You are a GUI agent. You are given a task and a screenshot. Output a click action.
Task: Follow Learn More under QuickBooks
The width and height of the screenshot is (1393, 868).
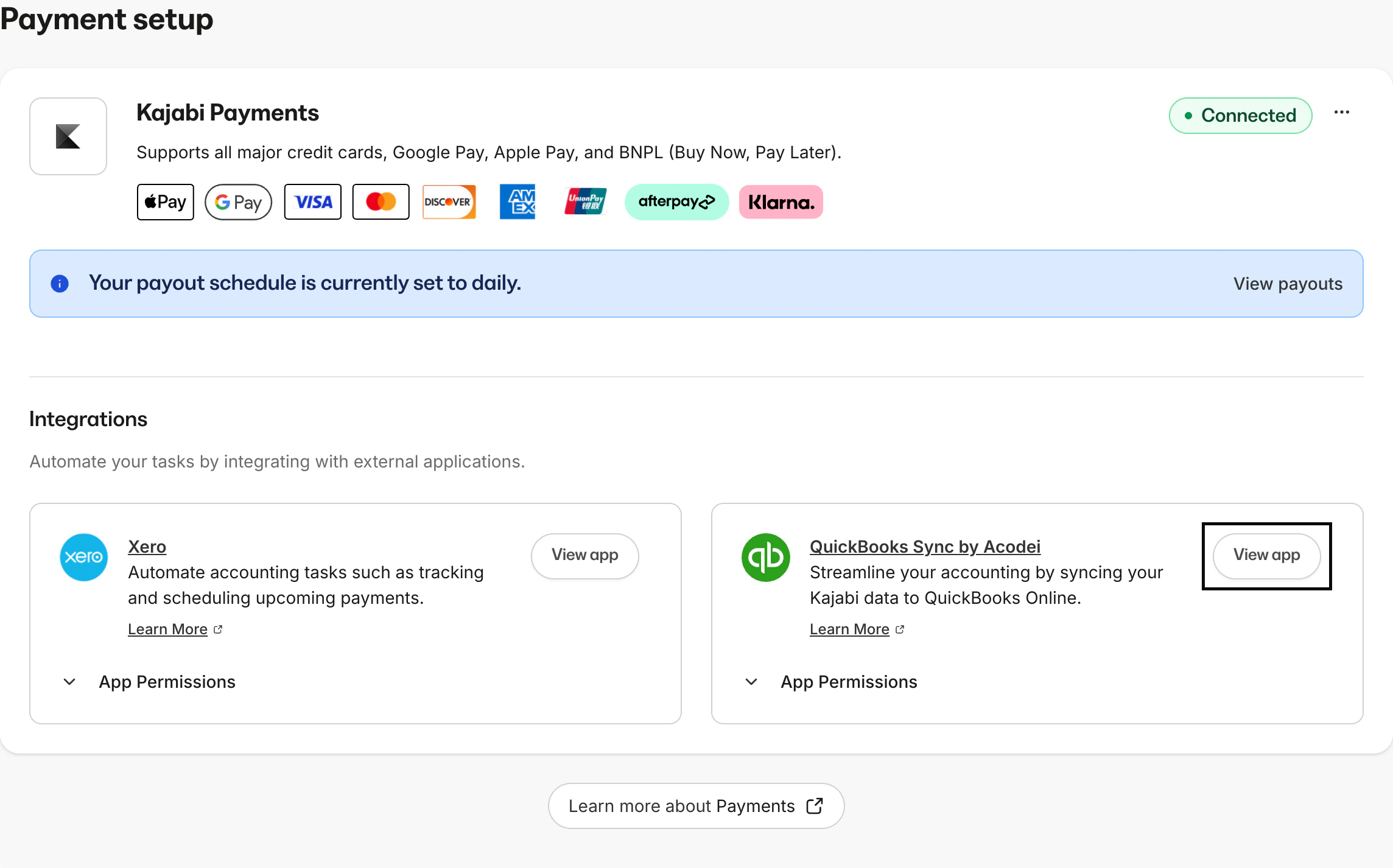850,629
